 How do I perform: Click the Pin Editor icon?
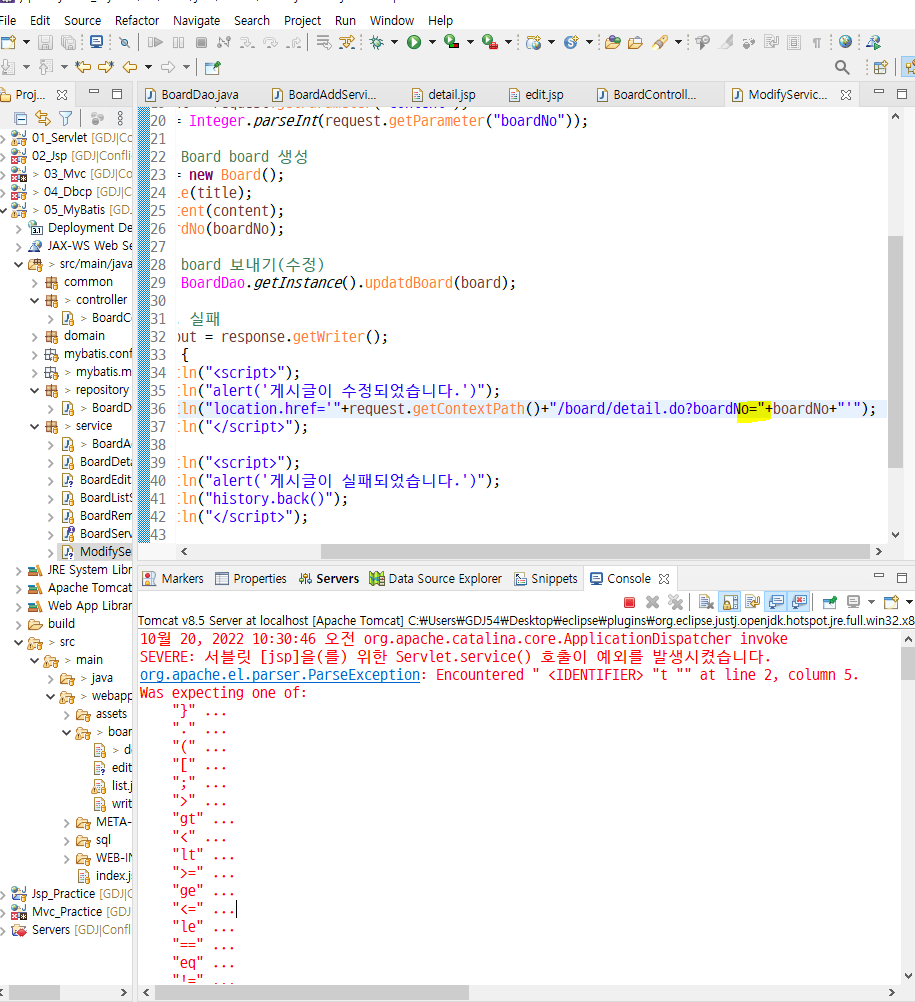pyautogui.click(x=213, y=67)
